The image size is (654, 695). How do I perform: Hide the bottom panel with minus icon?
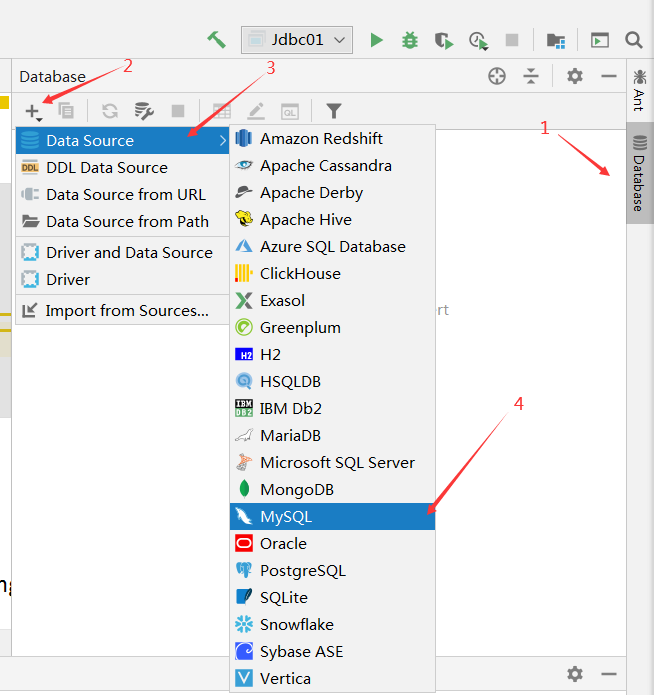click(609, 675)
